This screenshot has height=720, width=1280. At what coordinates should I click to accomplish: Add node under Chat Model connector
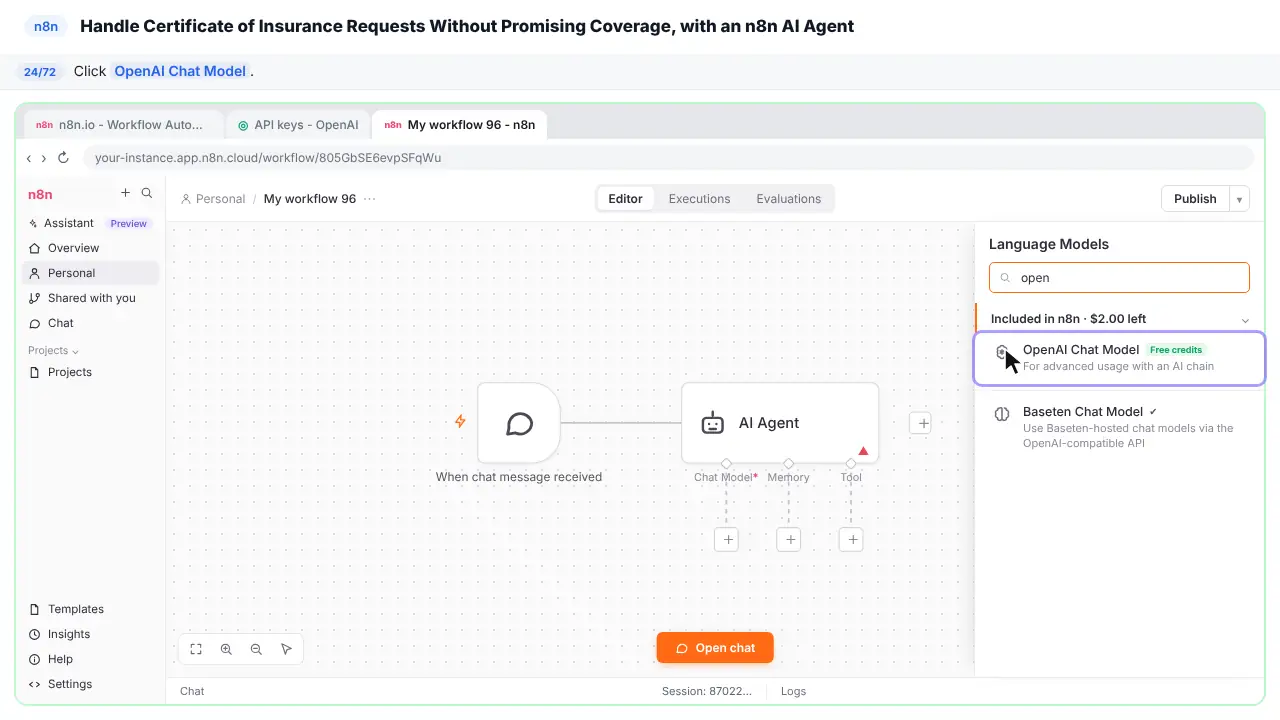pyautogui.click(x=728, y=540)
